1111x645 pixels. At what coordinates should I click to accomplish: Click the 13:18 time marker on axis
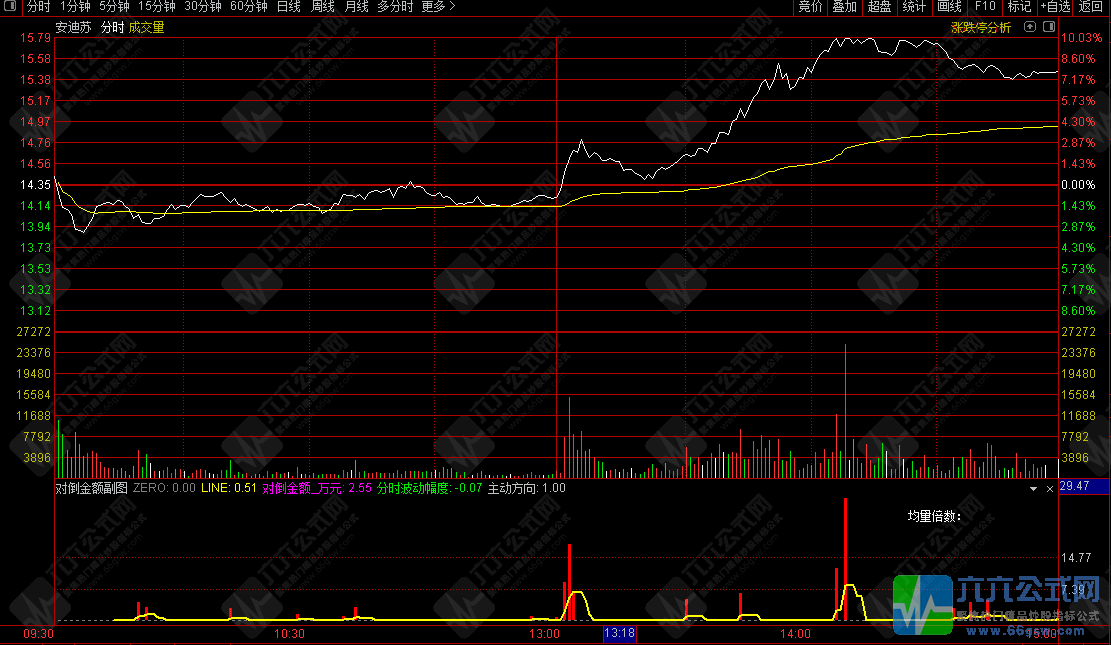point(619,633)
